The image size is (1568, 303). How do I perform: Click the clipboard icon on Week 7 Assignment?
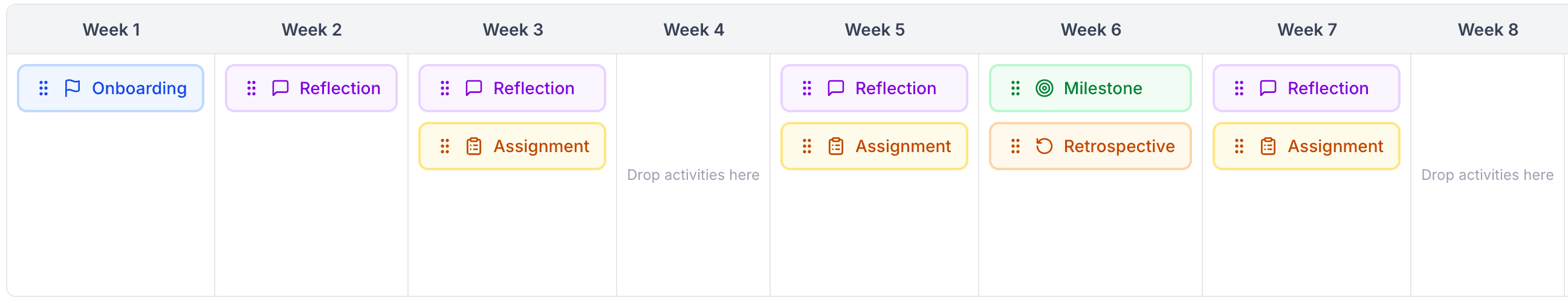1268,146
